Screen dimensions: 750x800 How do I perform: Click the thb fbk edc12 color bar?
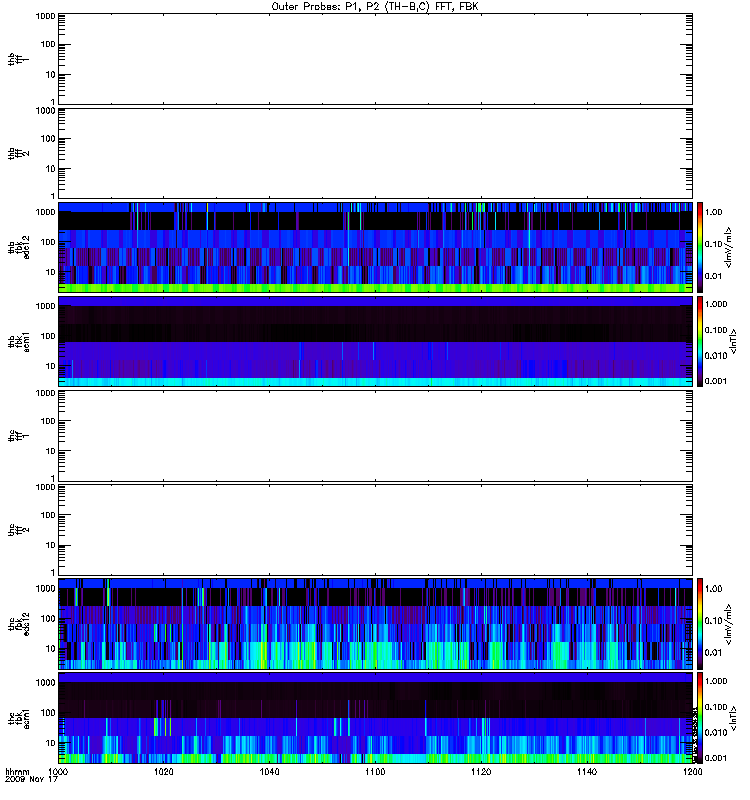click(700, 247)
